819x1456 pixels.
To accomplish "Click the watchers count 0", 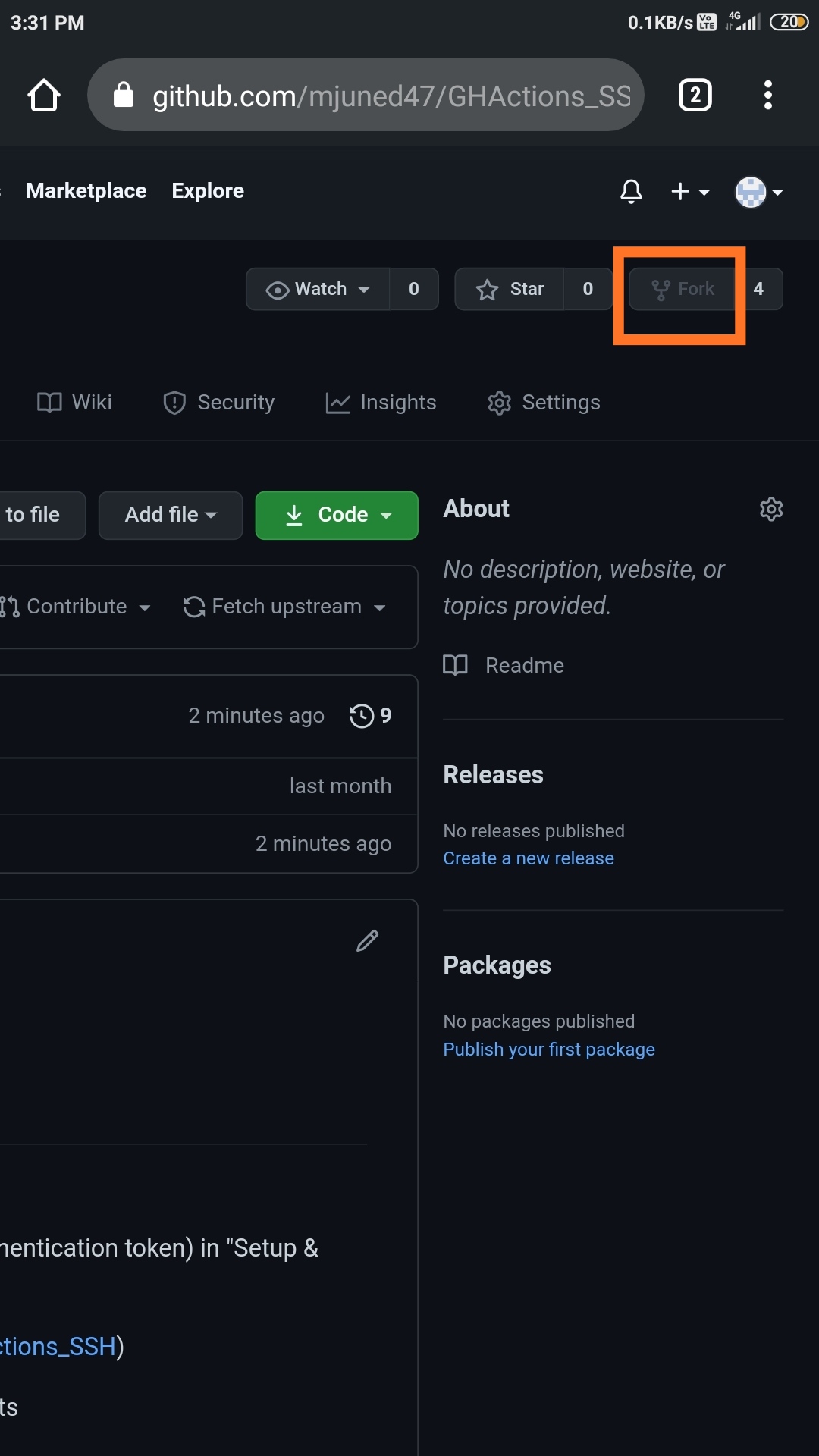I will 414,289.
